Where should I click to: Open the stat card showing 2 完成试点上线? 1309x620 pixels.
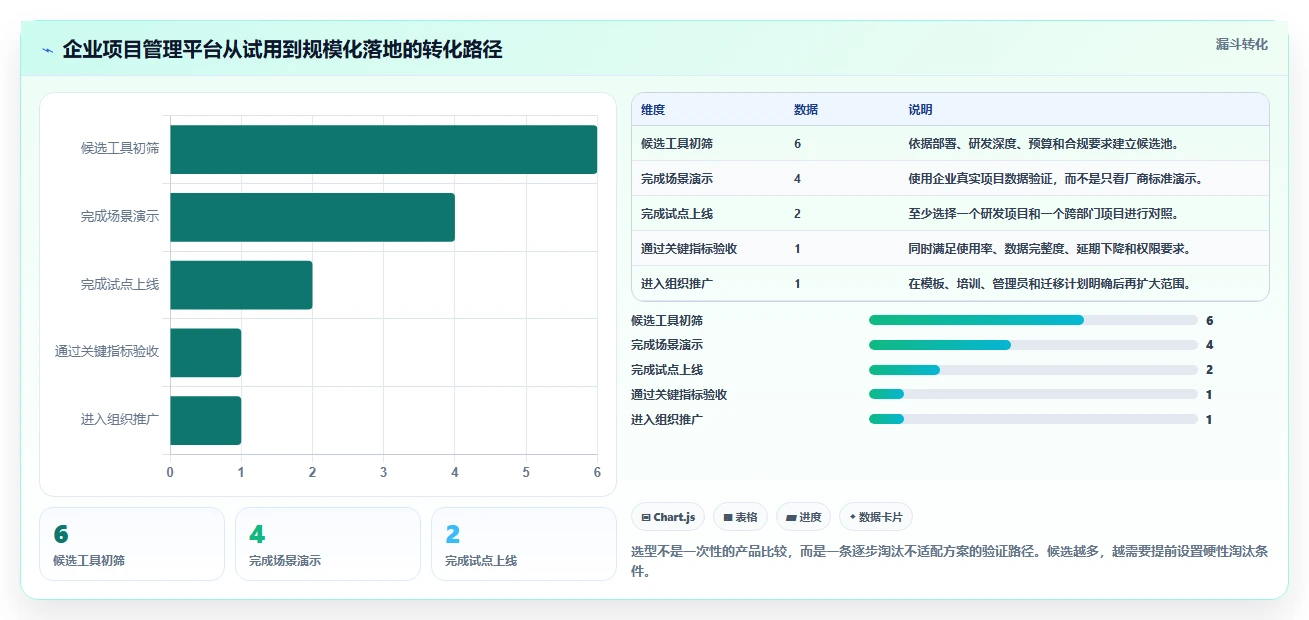click(524, 544)
